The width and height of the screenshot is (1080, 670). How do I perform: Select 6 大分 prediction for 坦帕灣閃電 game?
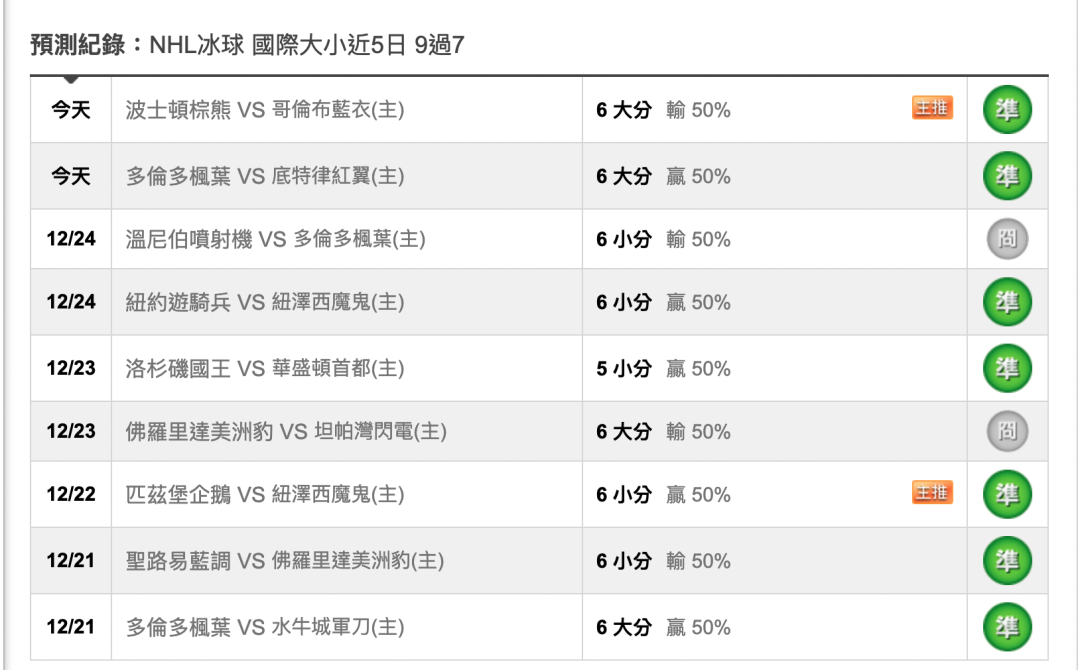623,432
